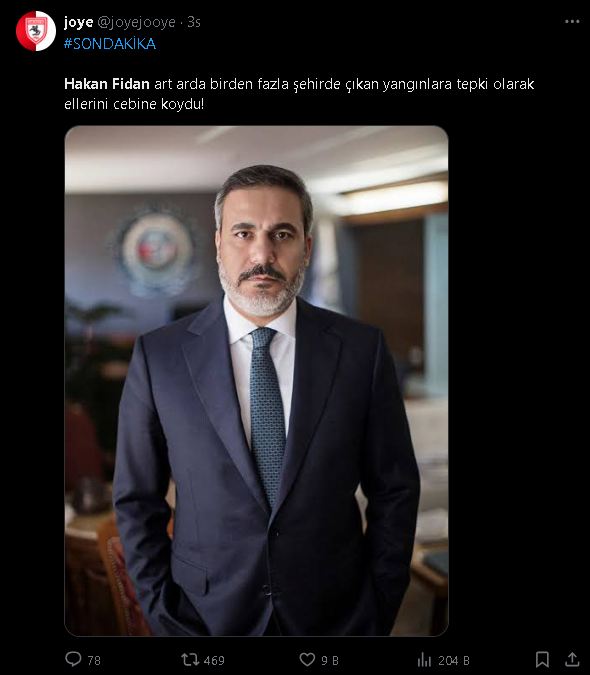Screen dimensions: 590x675
Task: Open post via 'ellerini cebine koydu!' line
Action: coord(134,104)
